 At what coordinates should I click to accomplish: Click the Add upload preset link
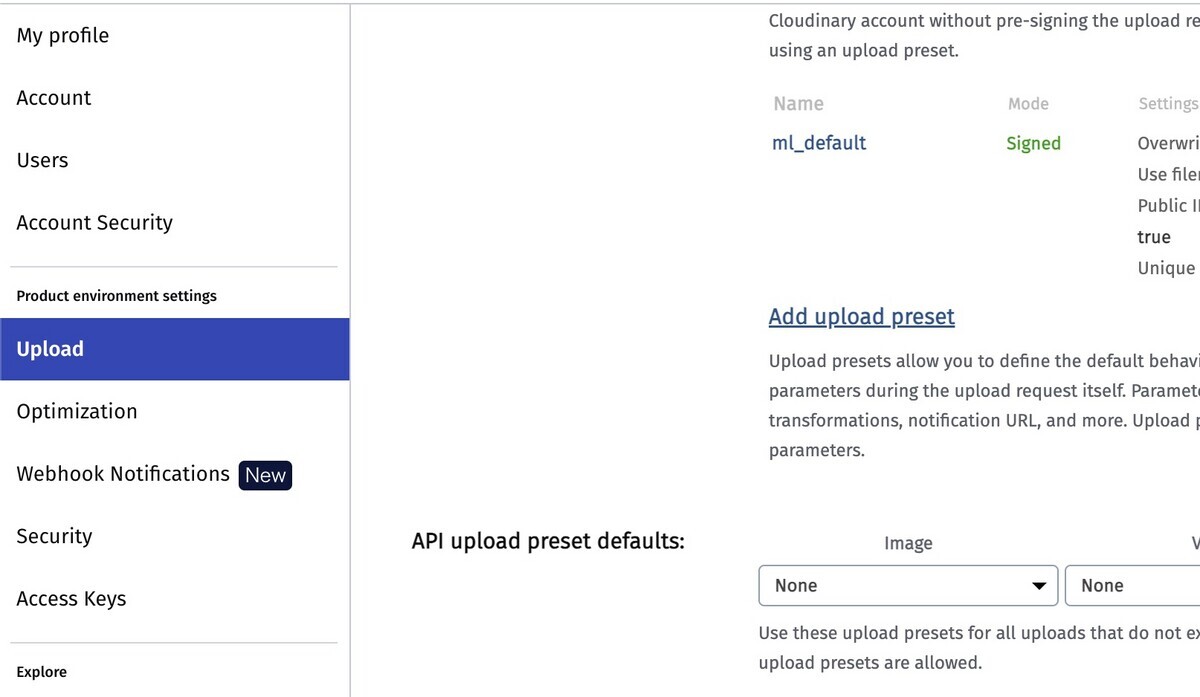point(861,317)
